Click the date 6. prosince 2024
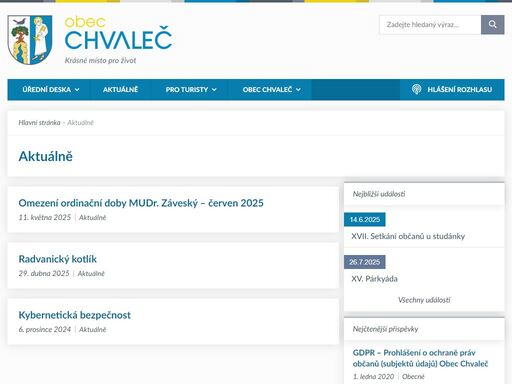Image resolution: width=512 pixels, height=384 pixels. (45, 329)
